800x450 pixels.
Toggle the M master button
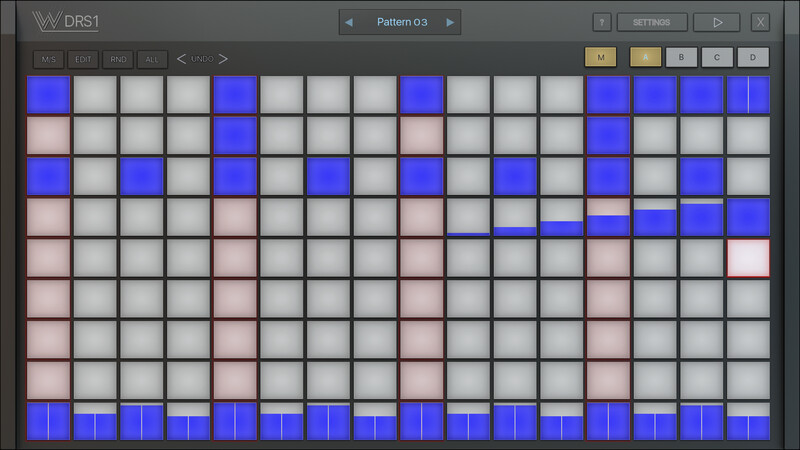coord(601,57)
